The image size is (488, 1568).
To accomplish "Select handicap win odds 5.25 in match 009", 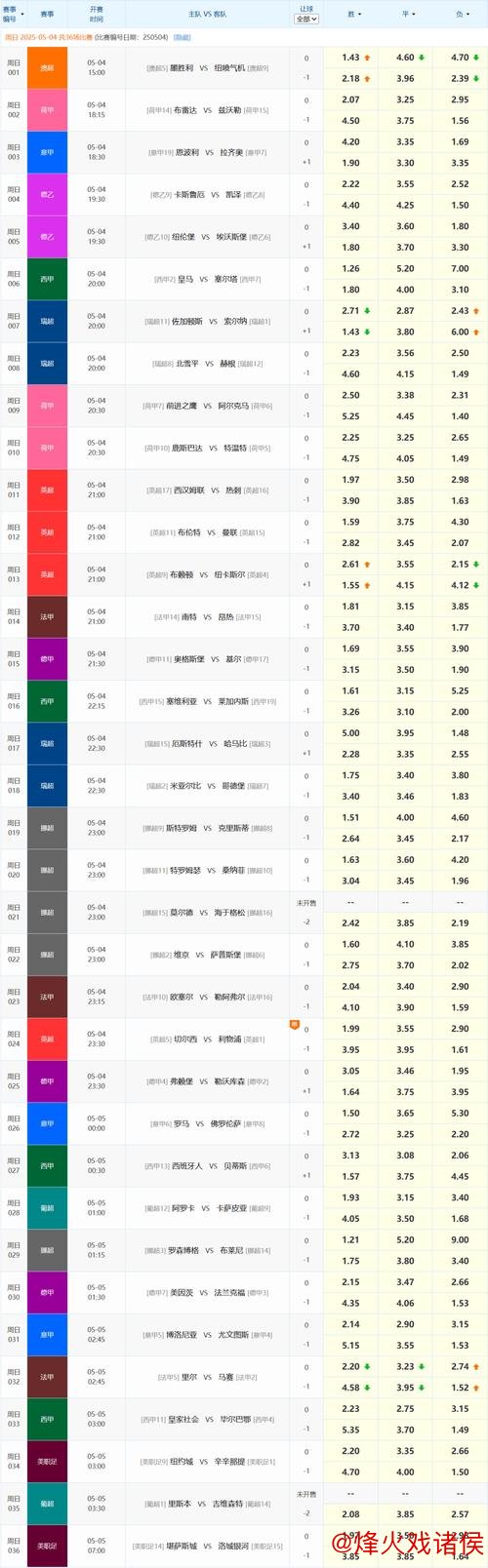I will [x=351, y=416].
